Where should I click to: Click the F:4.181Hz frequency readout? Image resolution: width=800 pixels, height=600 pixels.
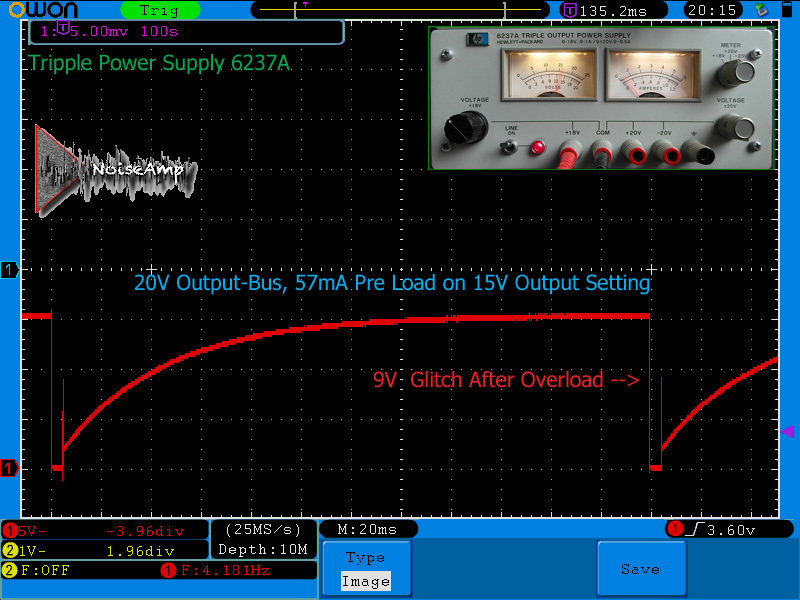tap(226, 570)
